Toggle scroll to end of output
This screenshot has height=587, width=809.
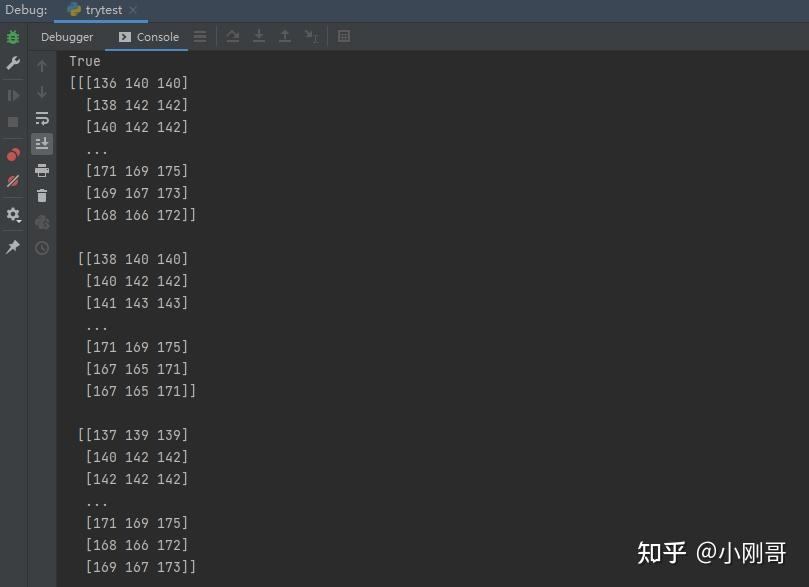tap(42, 143)
